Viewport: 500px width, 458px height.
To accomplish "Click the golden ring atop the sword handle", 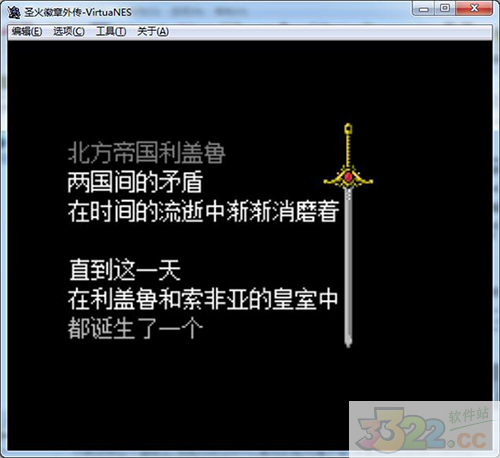I will 348,128.
